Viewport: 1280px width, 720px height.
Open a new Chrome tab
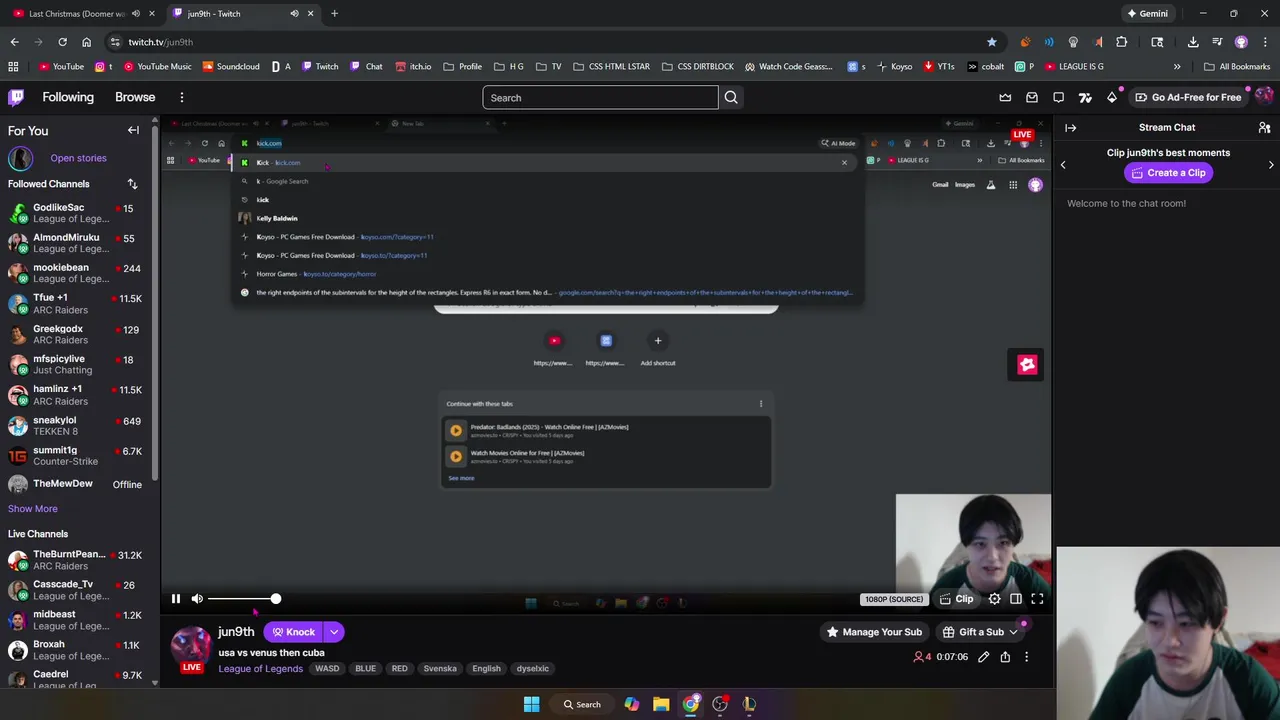click(334, 14)
